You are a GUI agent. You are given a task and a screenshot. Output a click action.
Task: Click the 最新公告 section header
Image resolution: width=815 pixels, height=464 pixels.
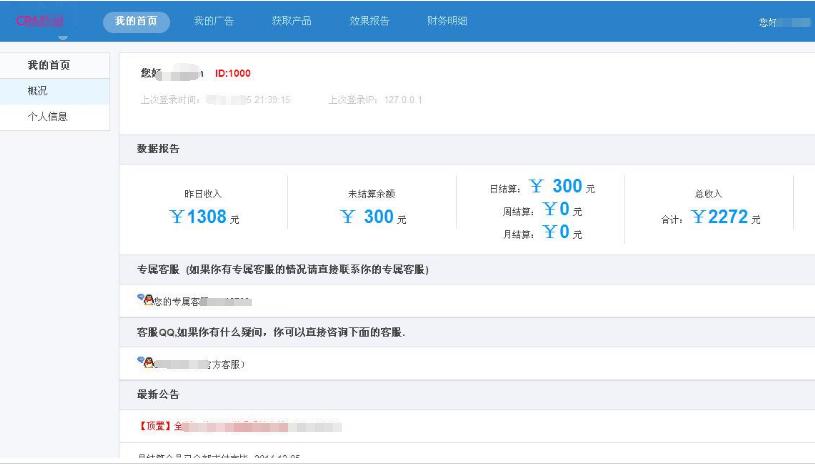(158, 394)
